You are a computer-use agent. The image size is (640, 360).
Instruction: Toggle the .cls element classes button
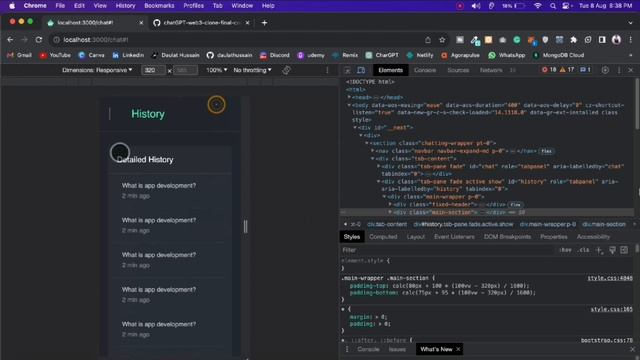point(583,250)
